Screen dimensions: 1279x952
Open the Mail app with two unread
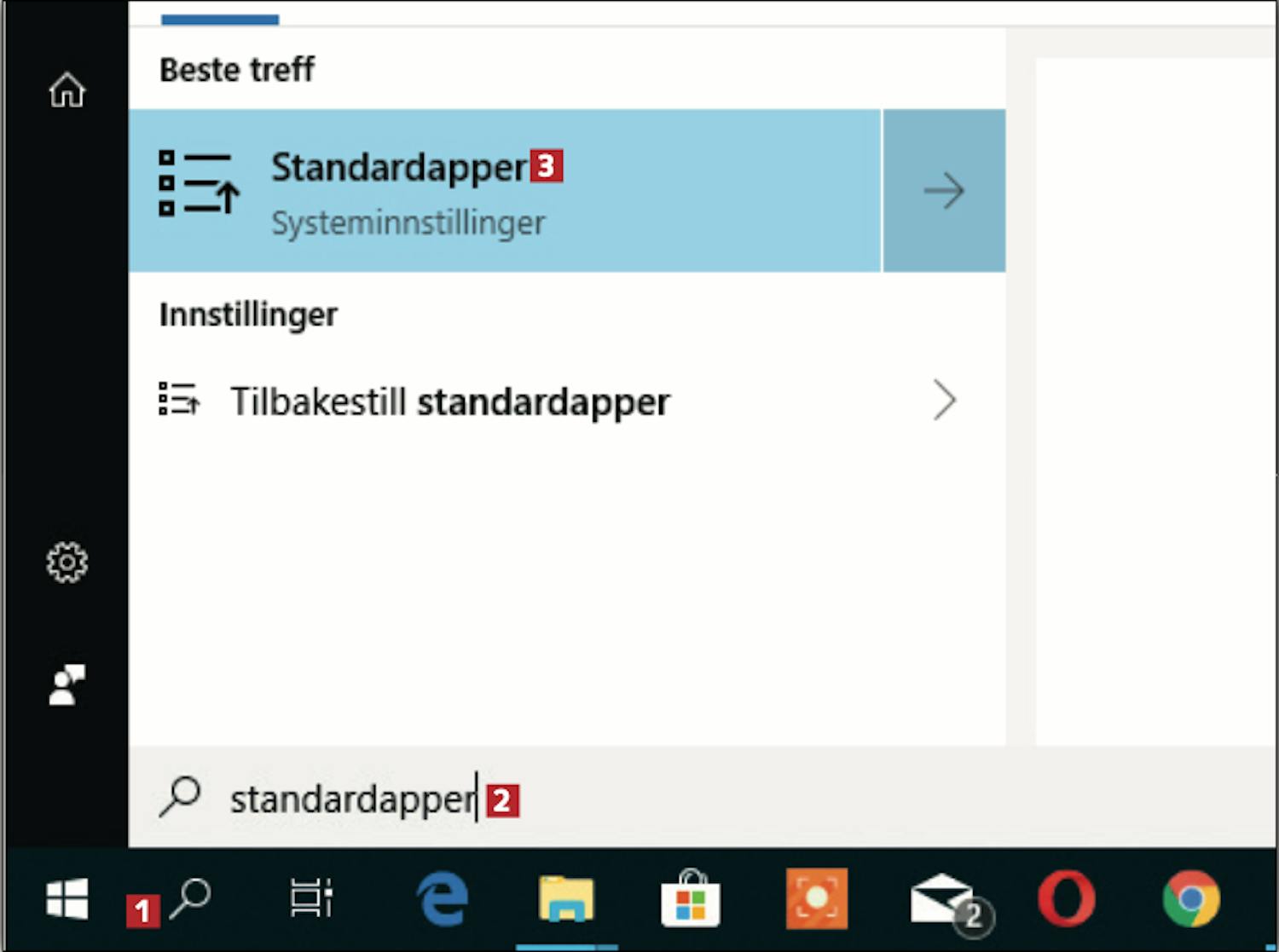[x=951, y=903]
